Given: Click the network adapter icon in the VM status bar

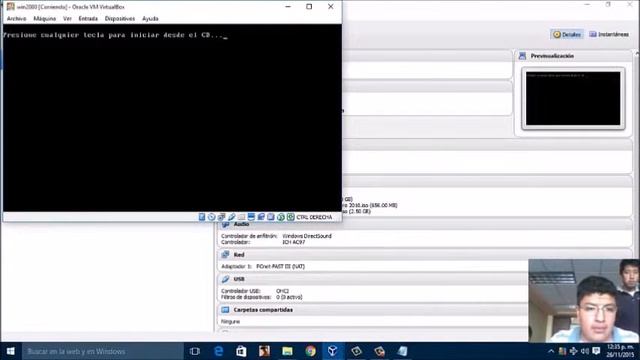Looking at the screenshot, I should tap(221, 217).
